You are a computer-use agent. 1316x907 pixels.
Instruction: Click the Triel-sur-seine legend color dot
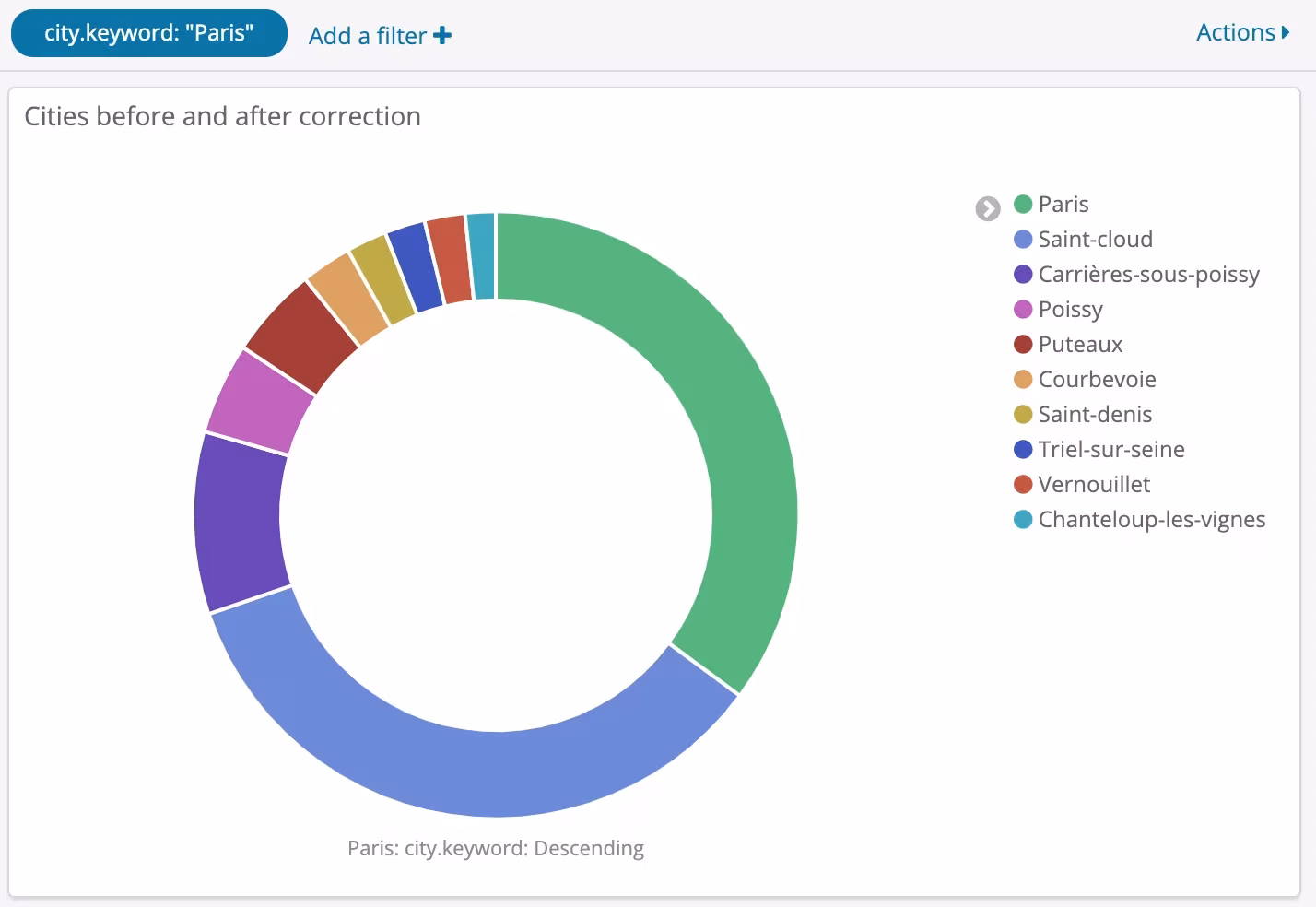pos(1022,450)
